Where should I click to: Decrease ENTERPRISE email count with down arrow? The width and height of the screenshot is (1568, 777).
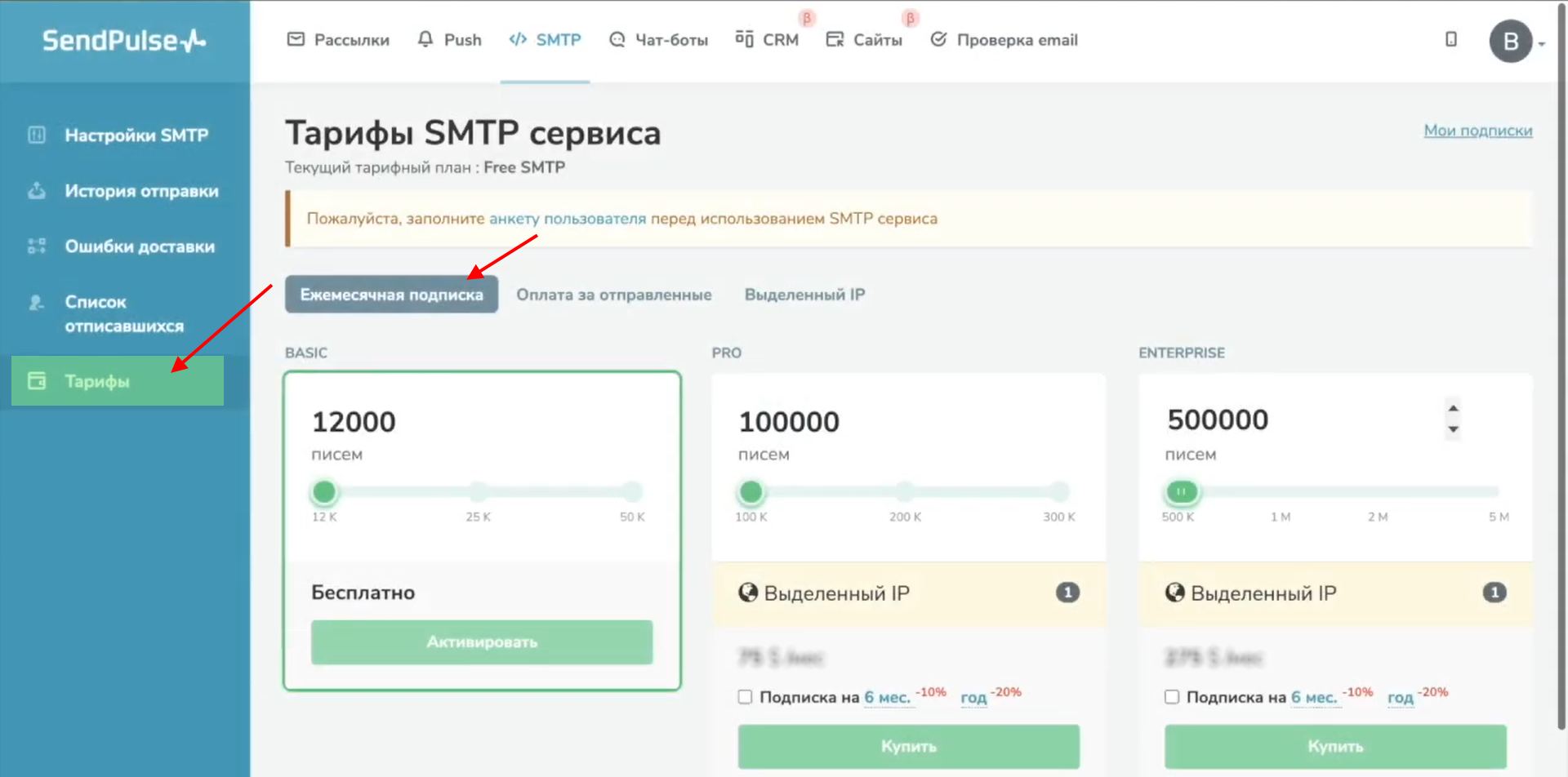click(1453, 429)
